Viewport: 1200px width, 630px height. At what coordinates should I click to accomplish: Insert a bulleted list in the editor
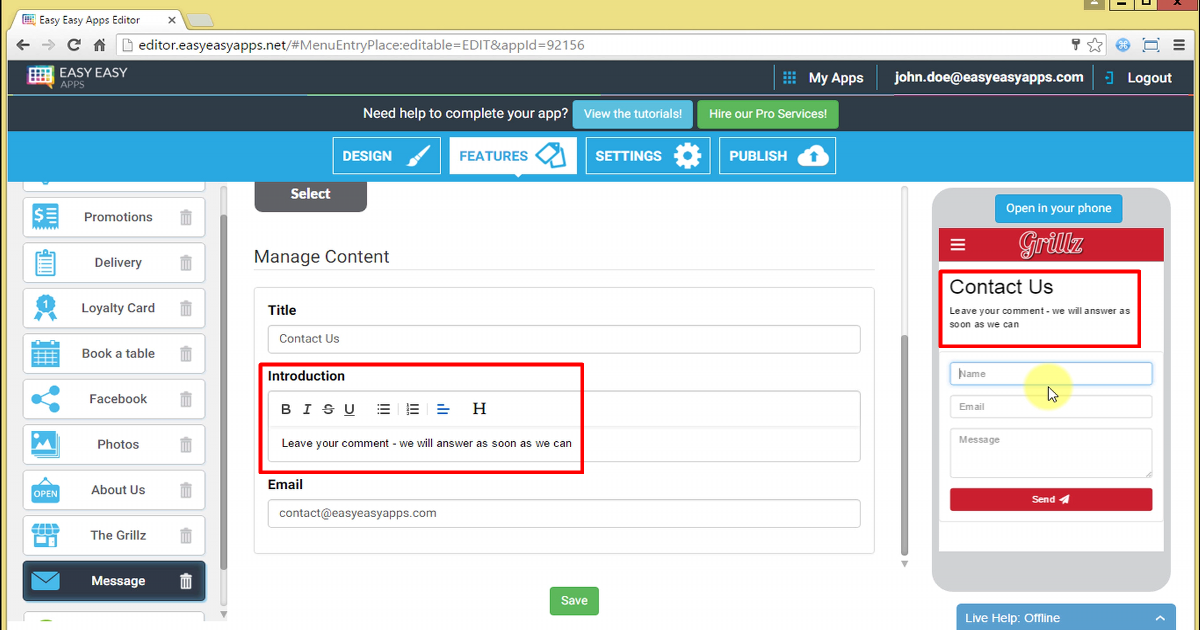point(384,408)
